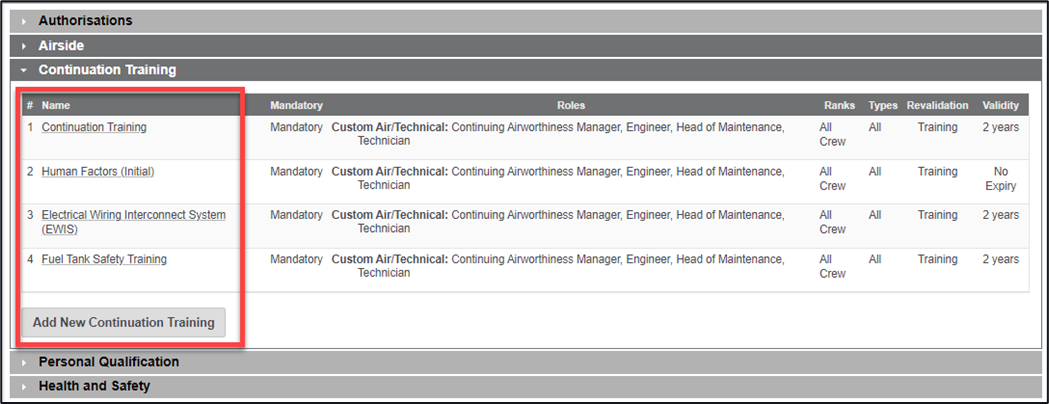Click the Revalidation column header

[x=937, y=105]
